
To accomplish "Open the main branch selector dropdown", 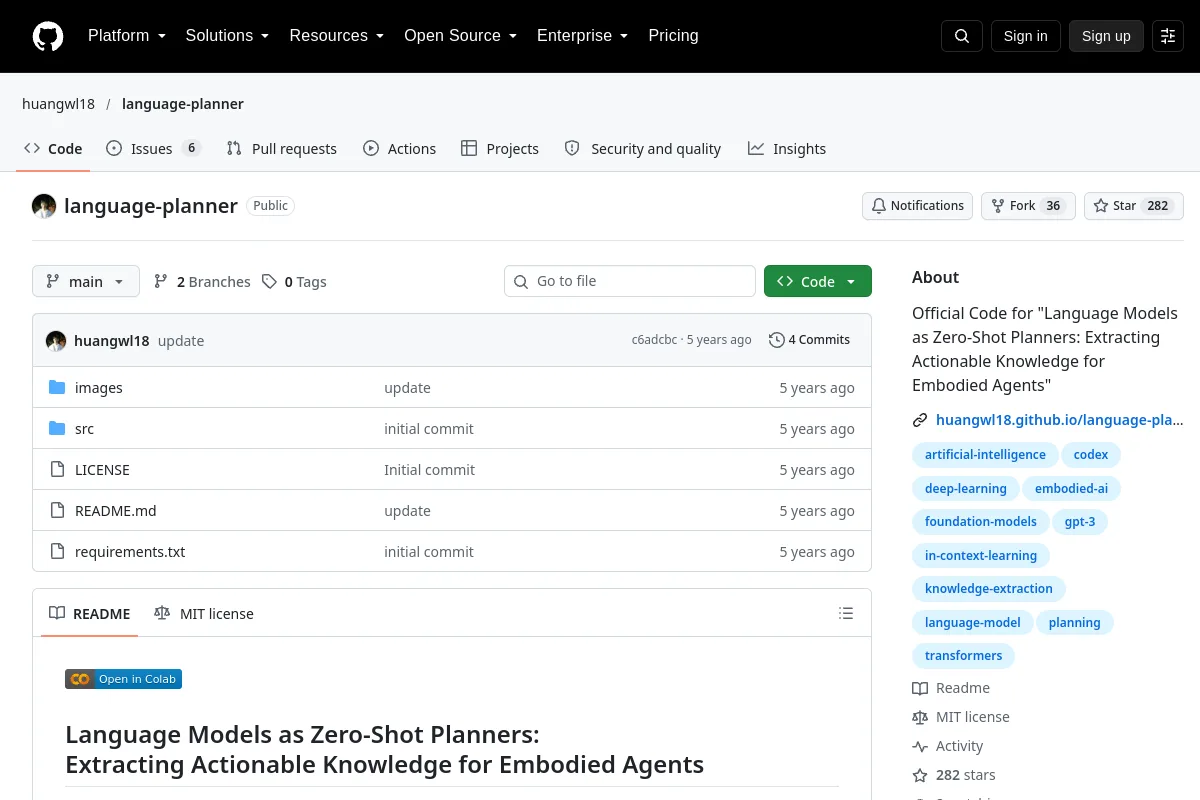I will tap(86, 282).
